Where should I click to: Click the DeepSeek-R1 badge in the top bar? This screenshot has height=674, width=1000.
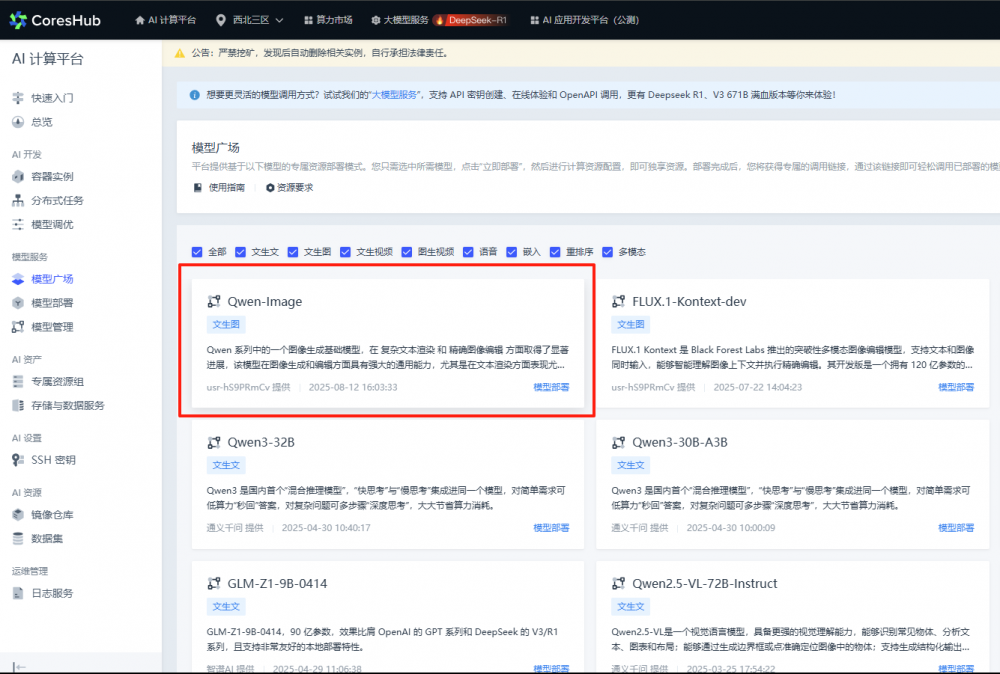coord(471,20)
